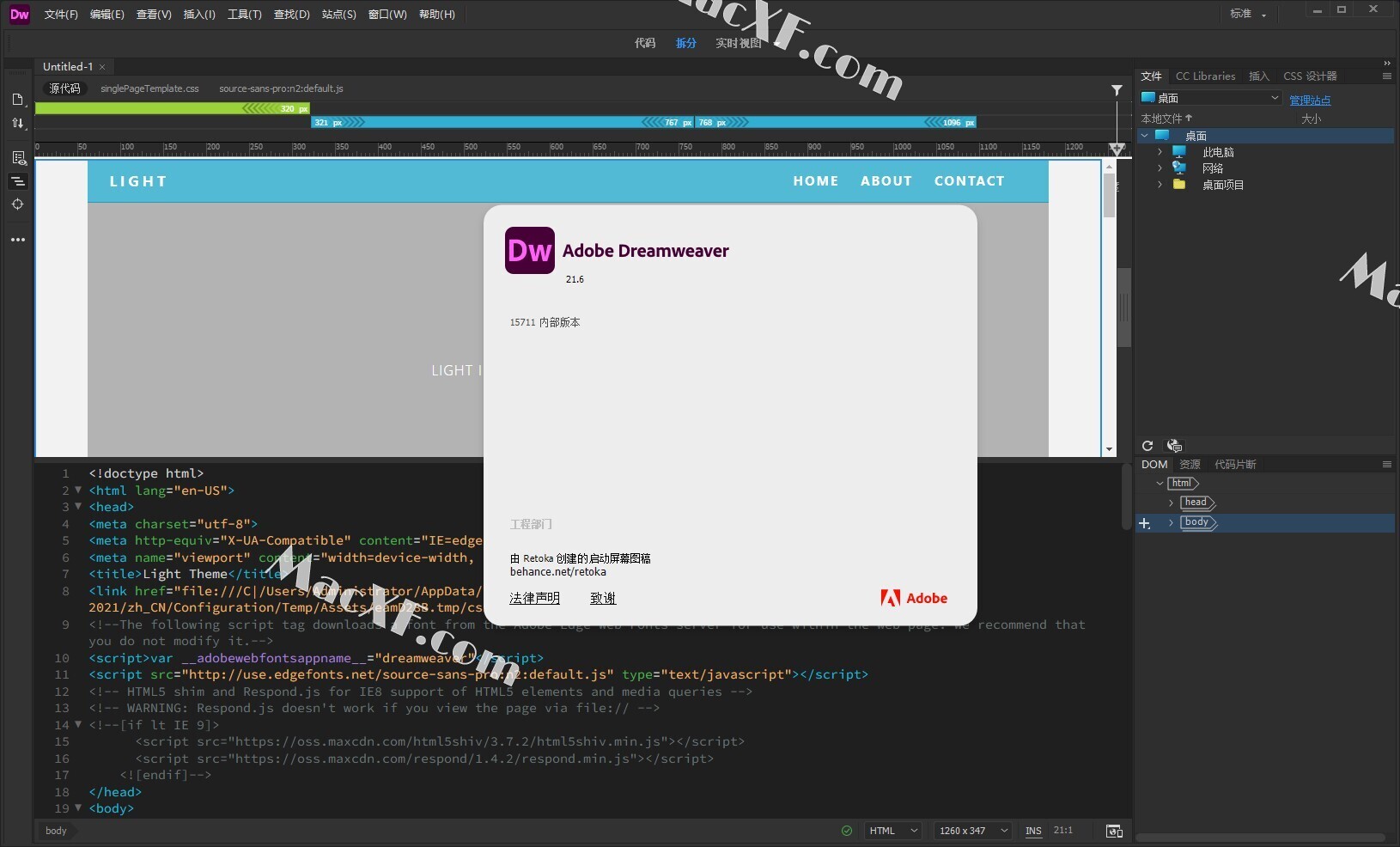Click the yellow folder icon for 桌面项目
The image size is (1400, 847).
(x=1179, y=184)
